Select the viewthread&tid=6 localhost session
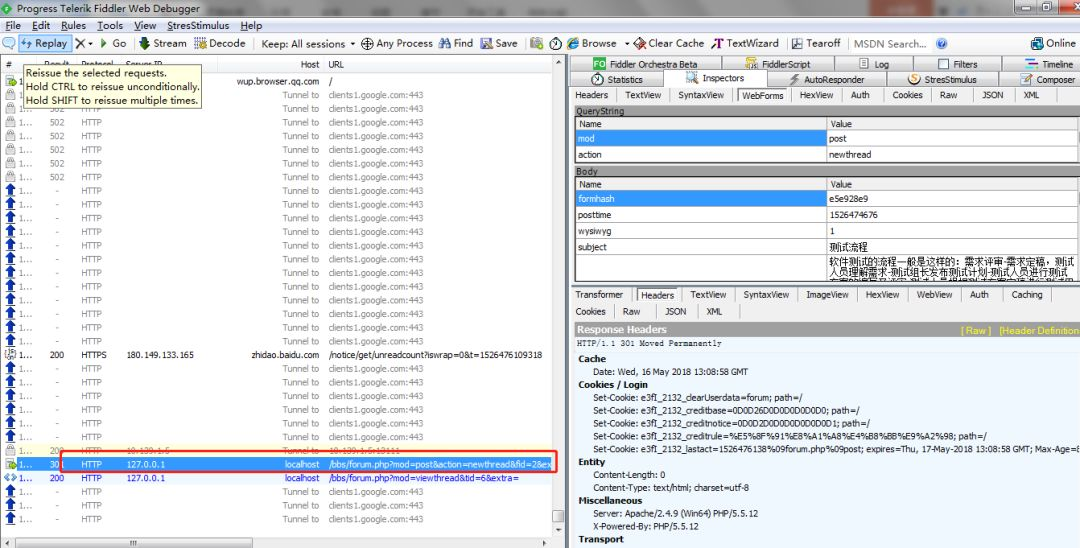 [278, 478]
